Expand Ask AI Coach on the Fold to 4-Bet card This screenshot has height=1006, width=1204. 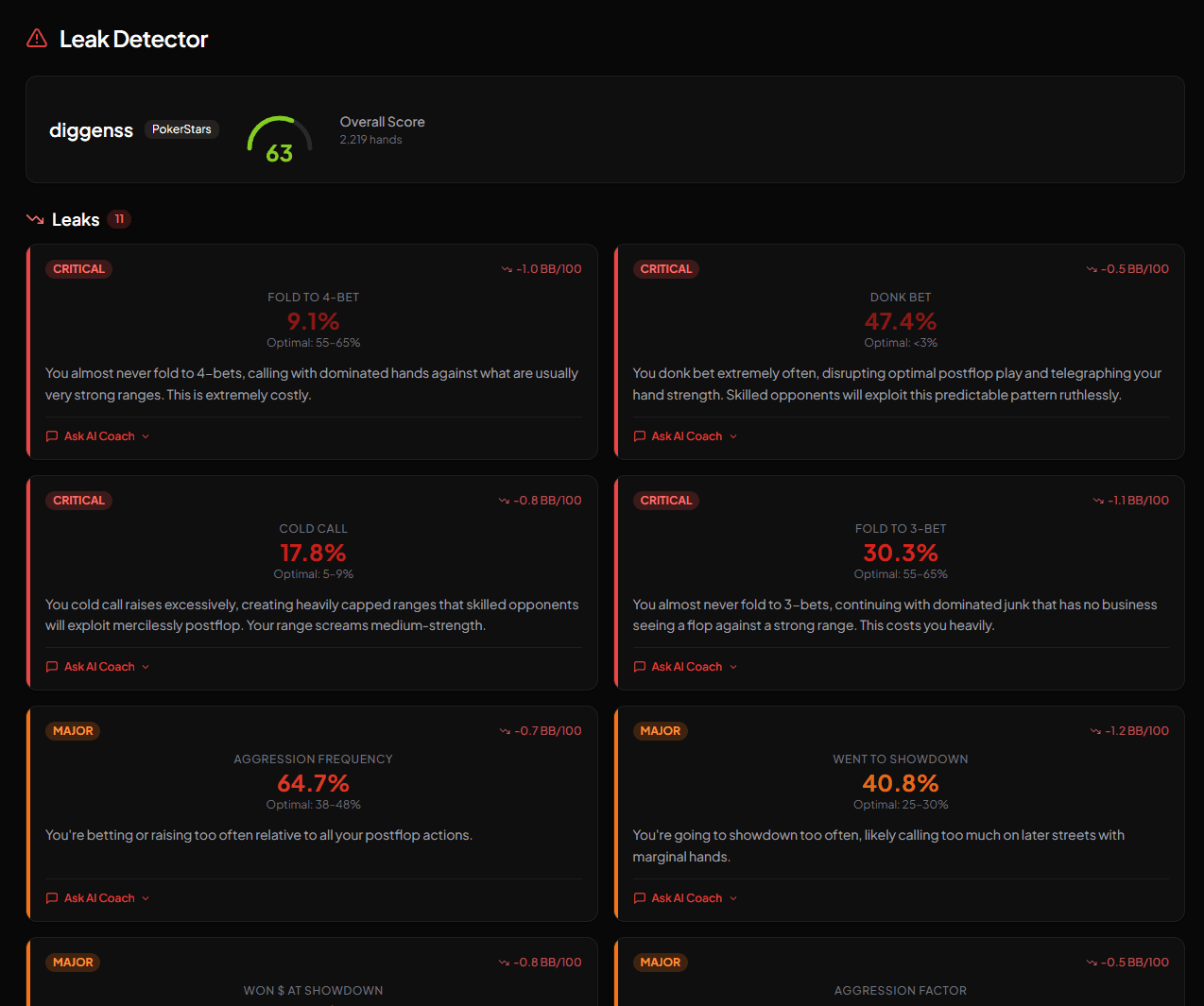click(x=97, y=435)
